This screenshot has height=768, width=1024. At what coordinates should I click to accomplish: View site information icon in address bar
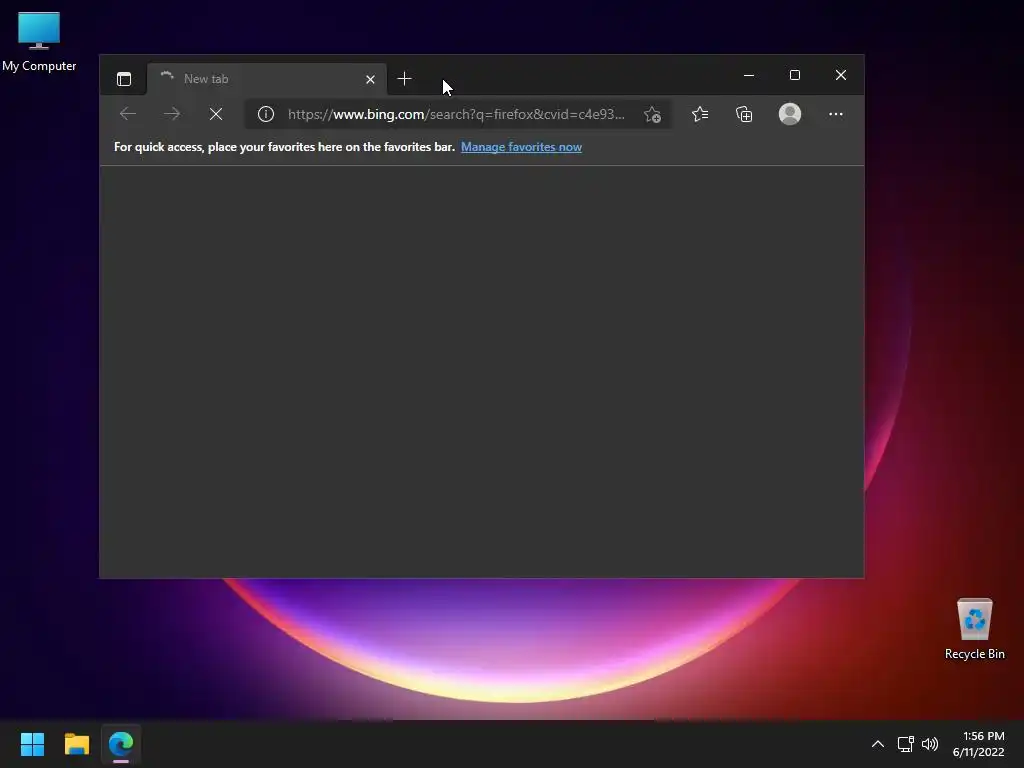[266, 114]
